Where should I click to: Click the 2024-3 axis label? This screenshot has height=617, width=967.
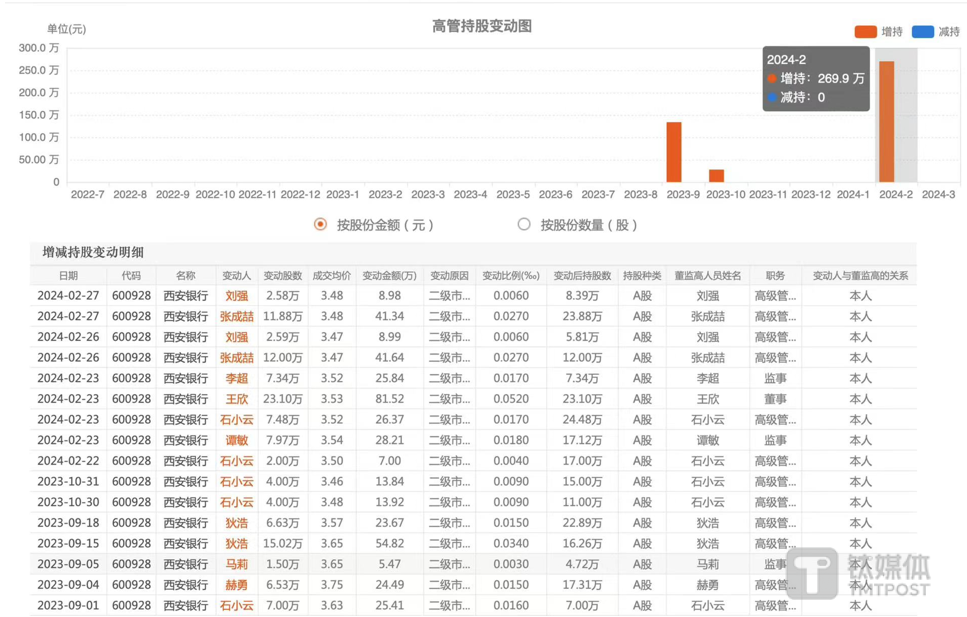point(939,194)
